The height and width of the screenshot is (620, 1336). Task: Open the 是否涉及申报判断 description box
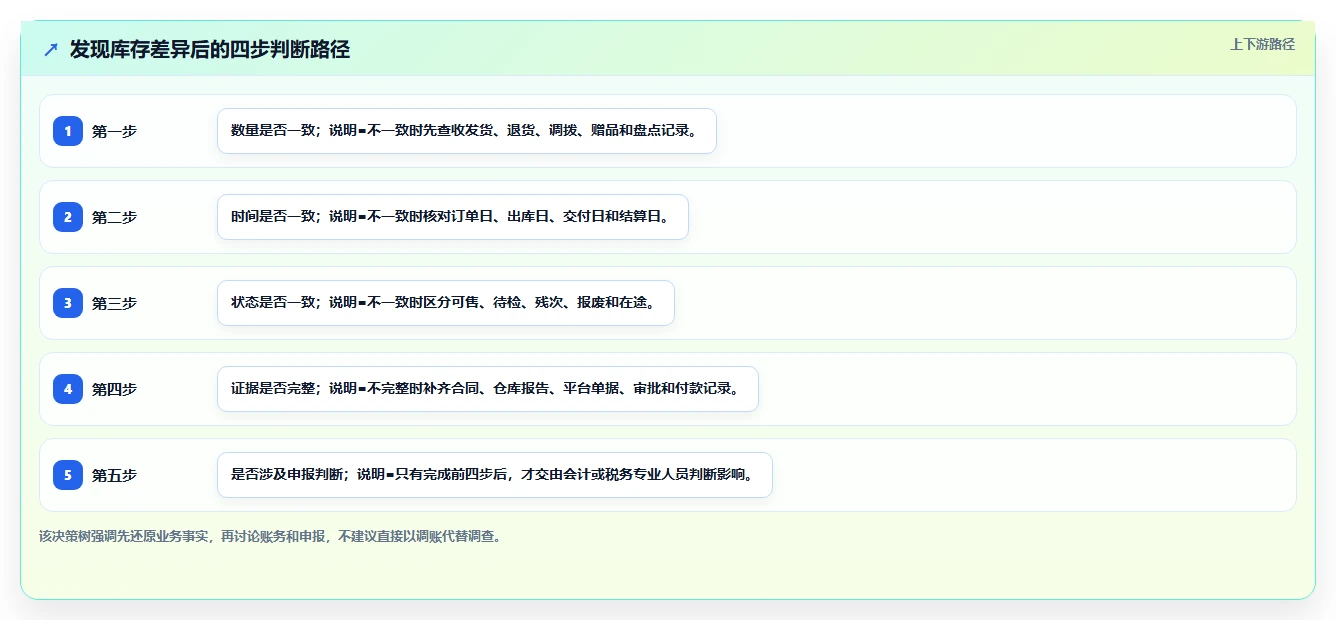(x=495, y=475)
